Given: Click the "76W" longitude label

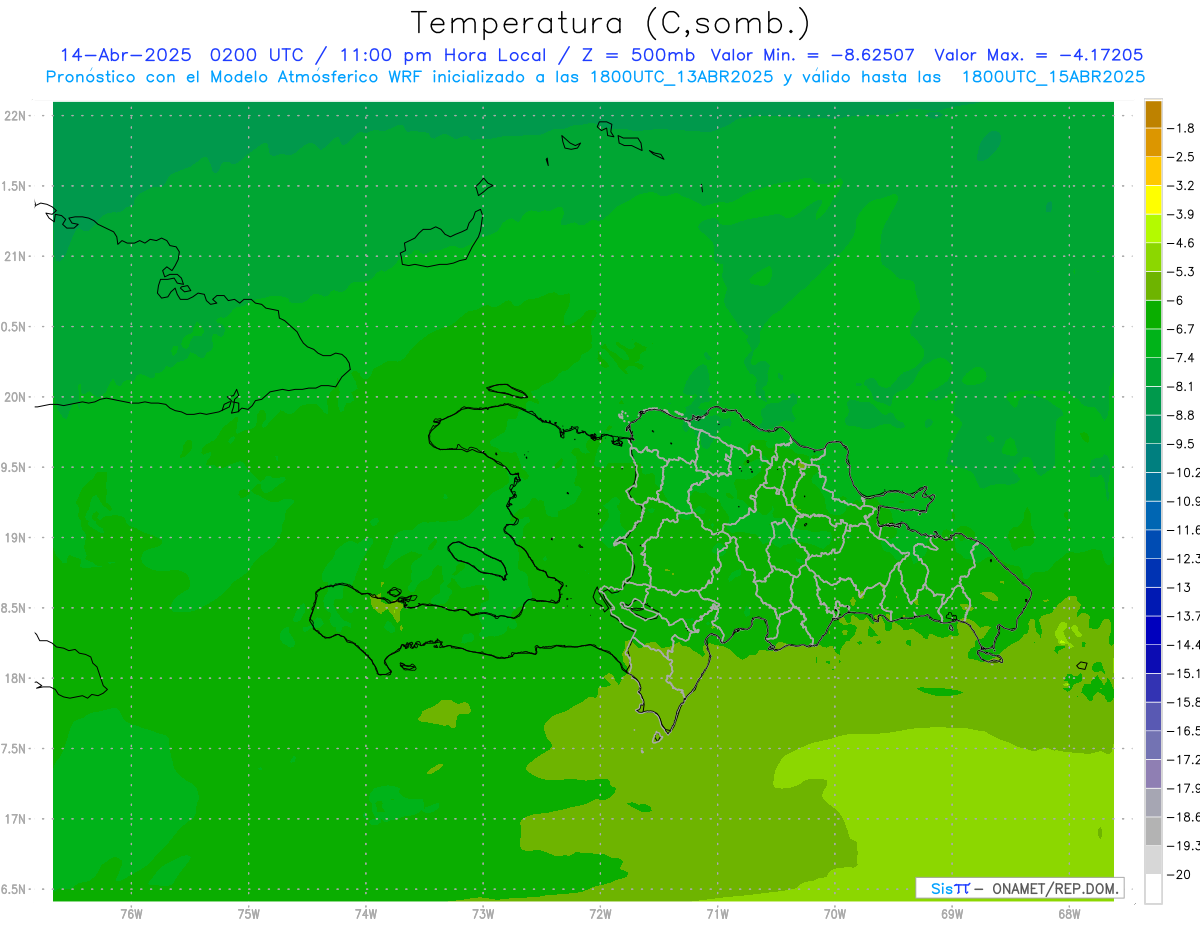Looking at the screenshot, I should (131, 914).
